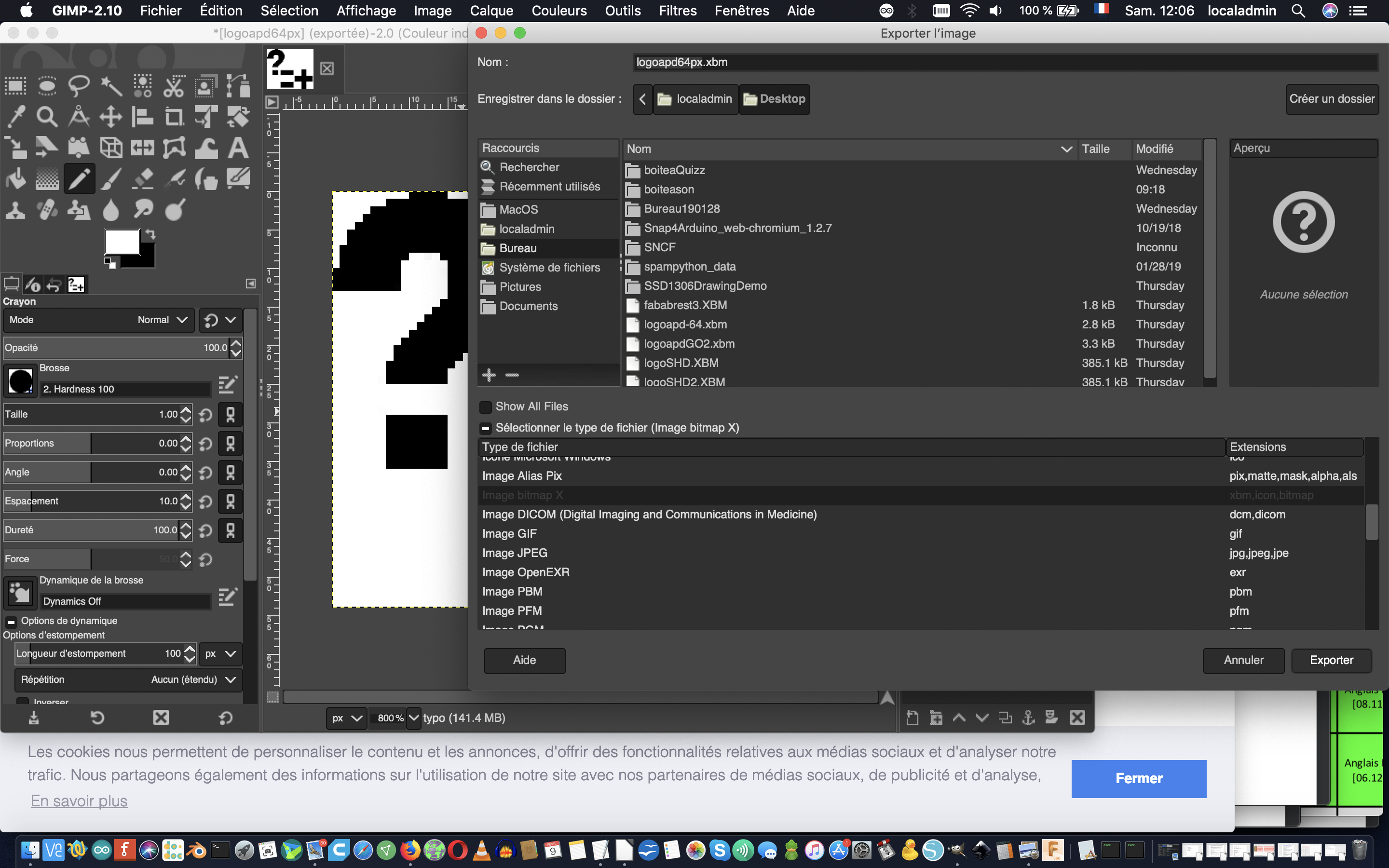Select the Move tool

click(111, 117)
